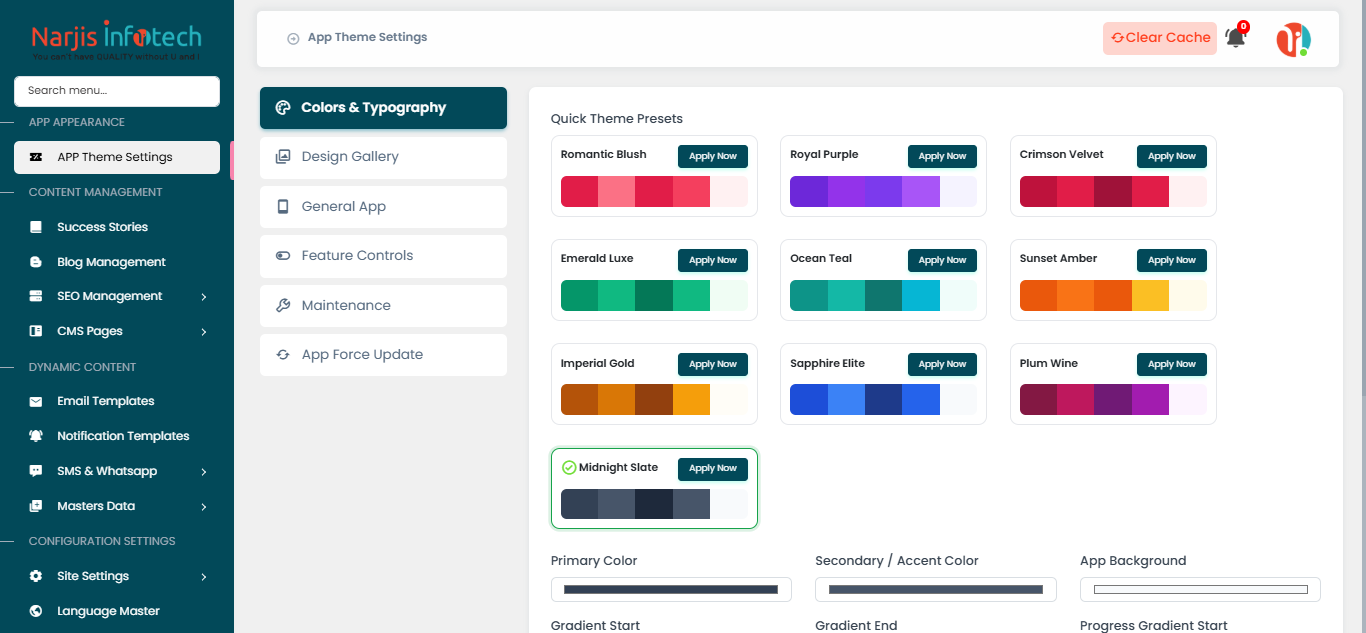This screenshot has height=633, width=1366.
Task: Click the Romantic Blush color palette strip
Action: point(654,192)
